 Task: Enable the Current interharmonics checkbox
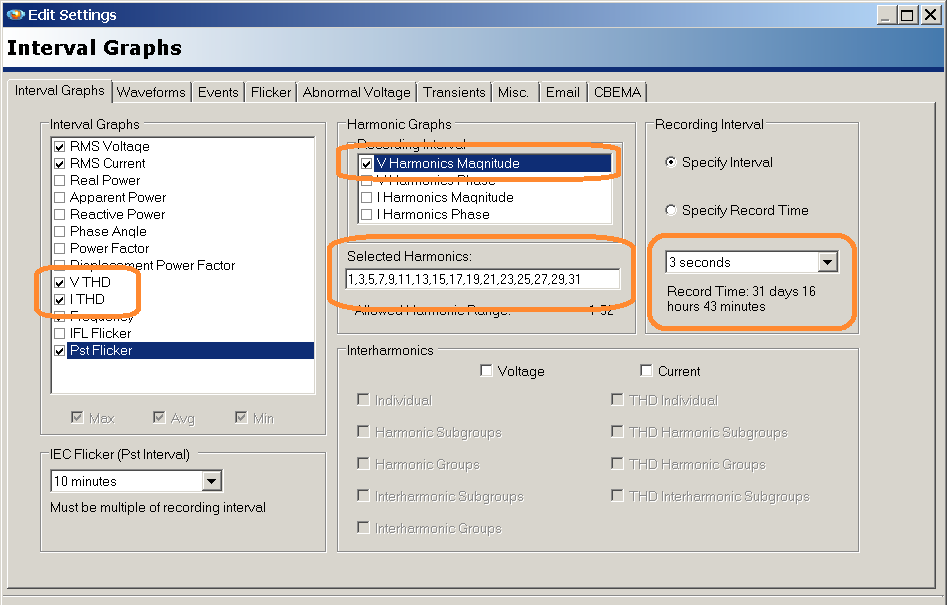[646, 370]
